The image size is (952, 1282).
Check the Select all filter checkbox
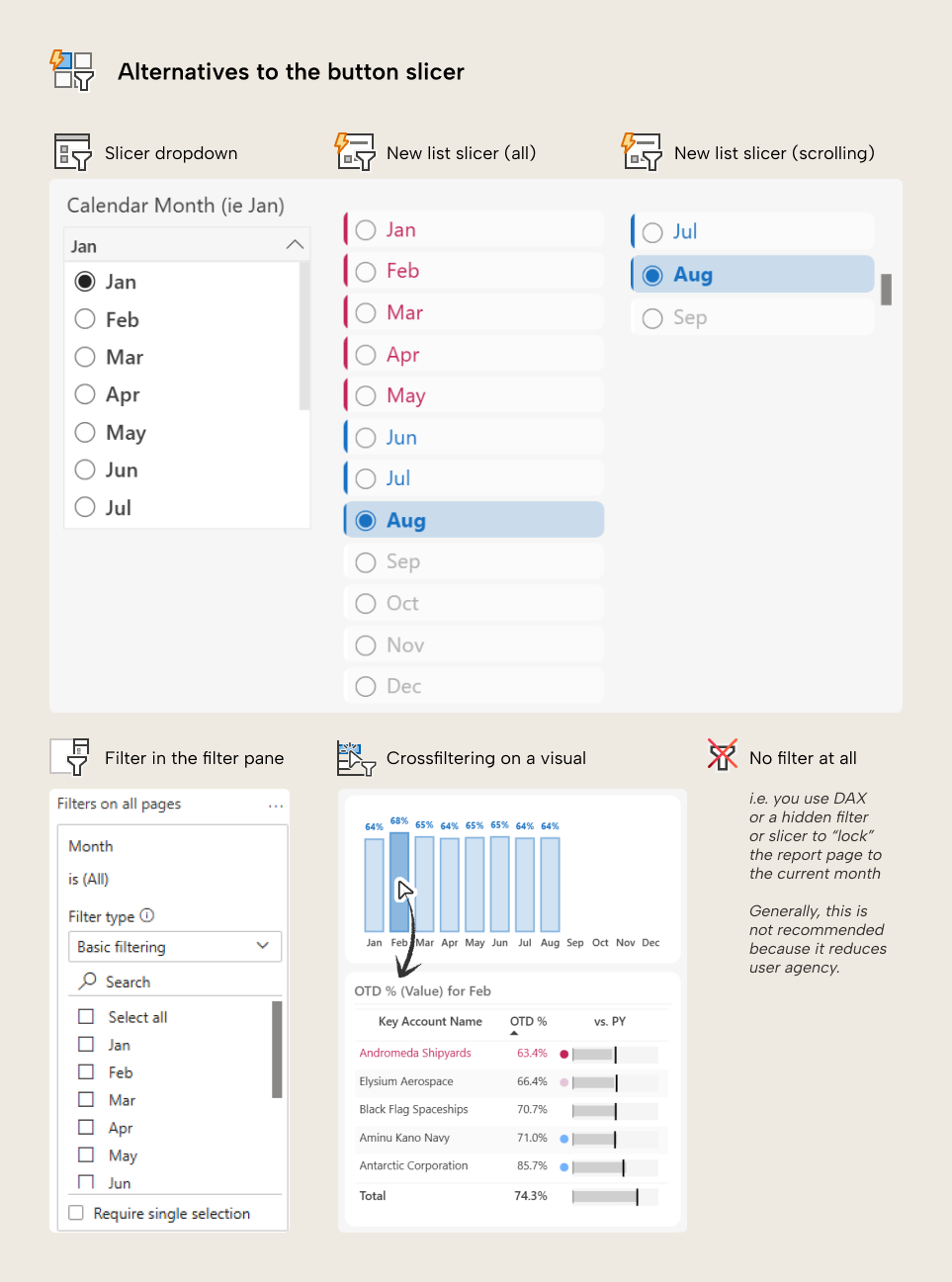point(84,1016)
